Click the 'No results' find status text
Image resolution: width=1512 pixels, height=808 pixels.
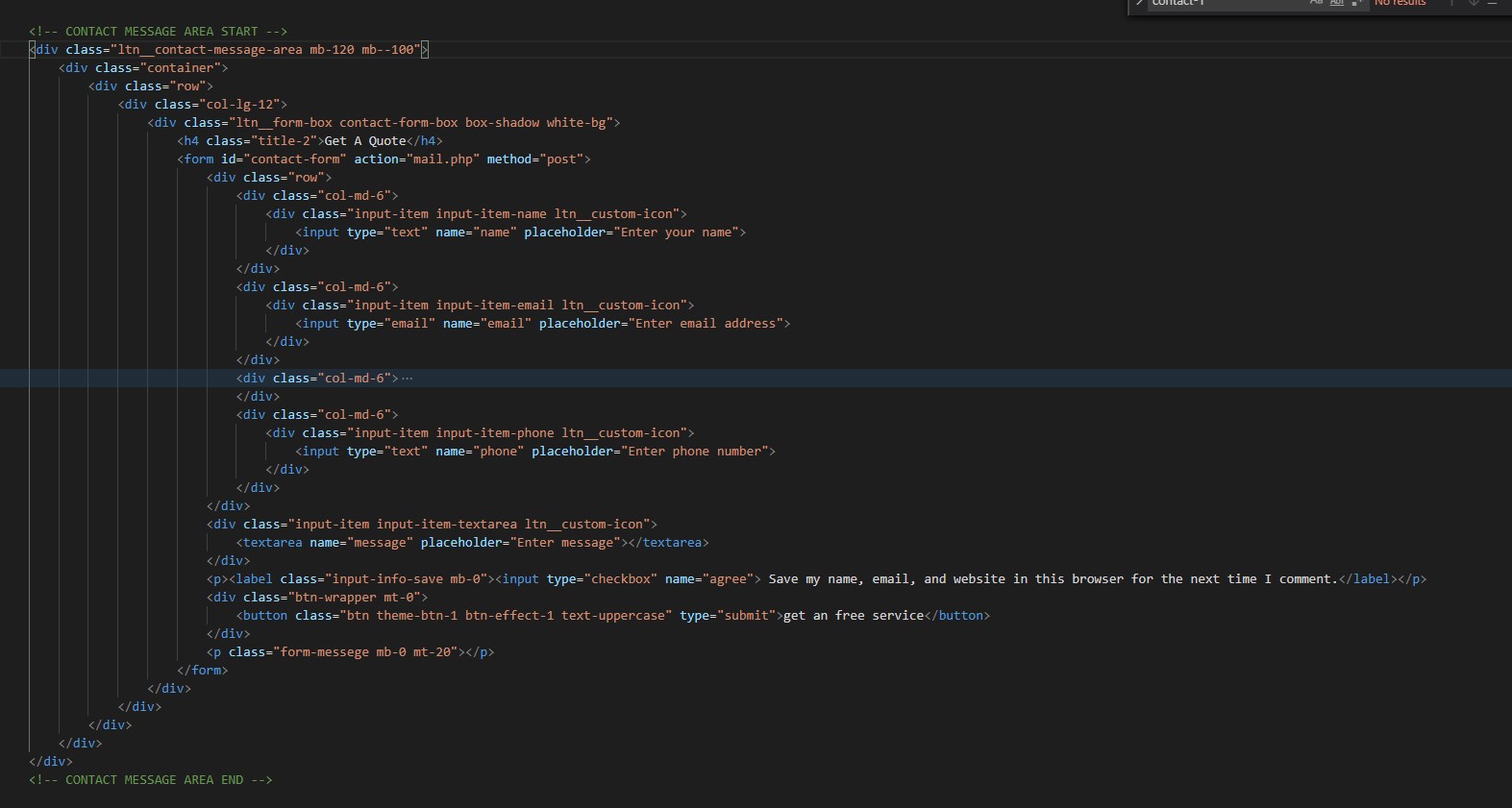(1400, 3)
